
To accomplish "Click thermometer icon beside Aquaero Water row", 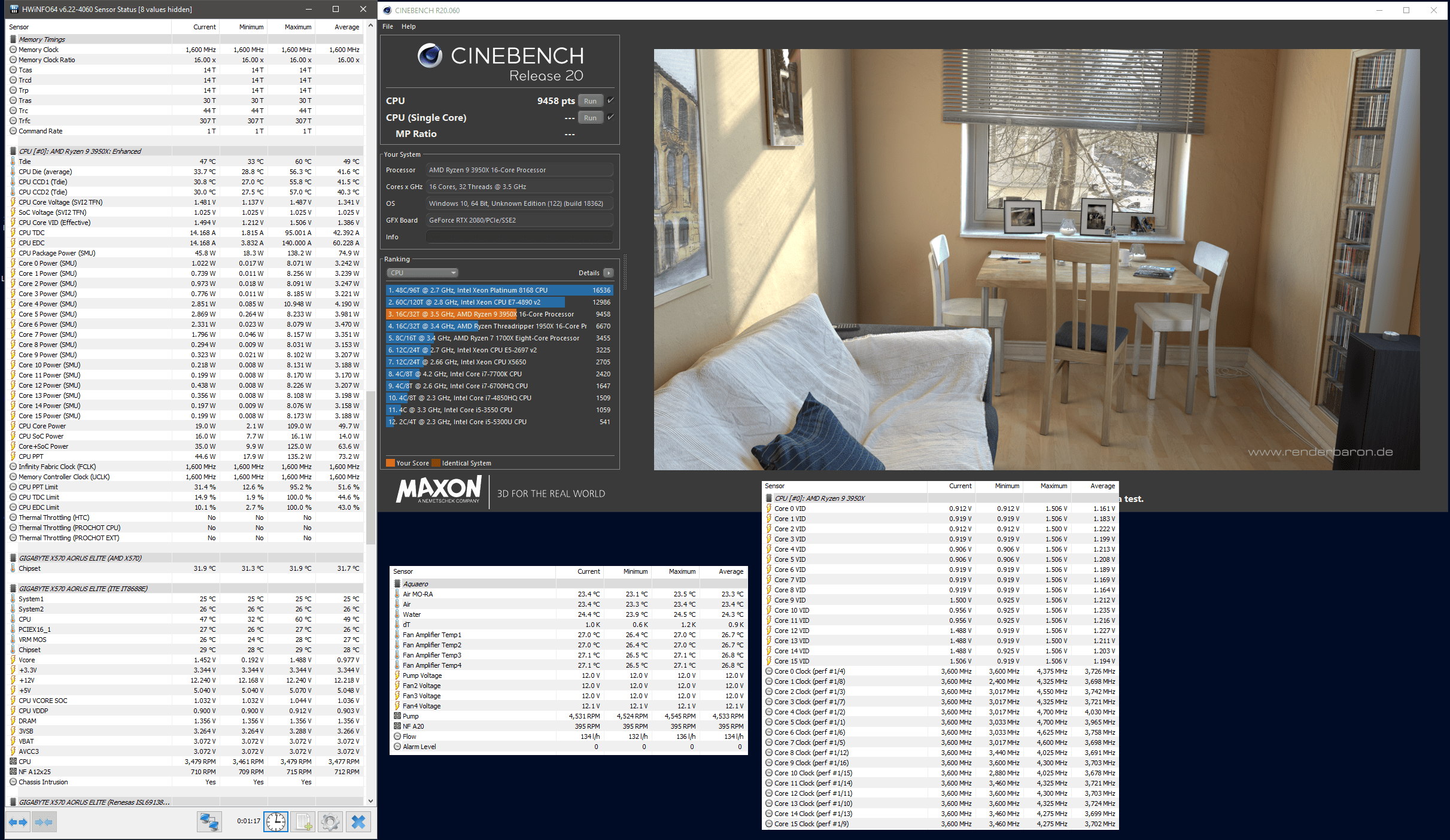I will coord(397,614).
